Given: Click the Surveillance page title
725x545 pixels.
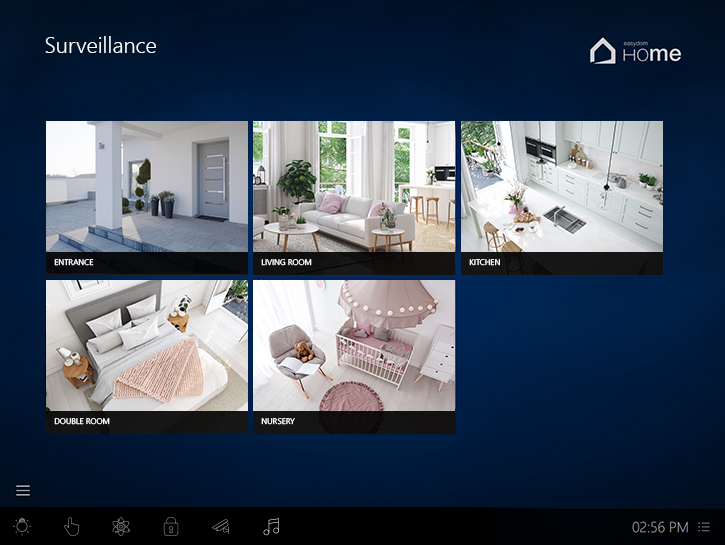Looking at the screenshot, I should coord(100,46).
